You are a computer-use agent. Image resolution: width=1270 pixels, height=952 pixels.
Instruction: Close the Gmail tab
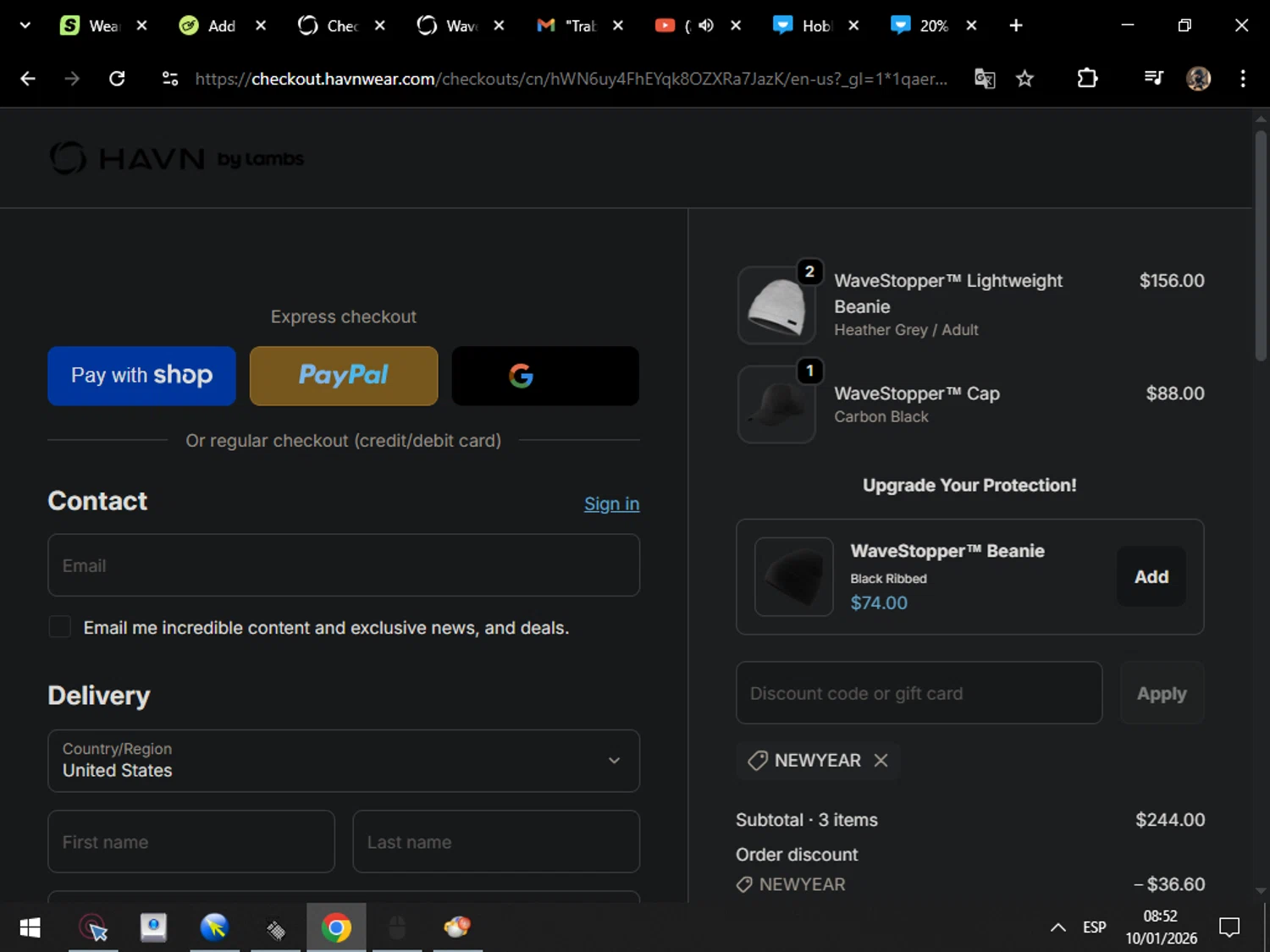point(618,25)
